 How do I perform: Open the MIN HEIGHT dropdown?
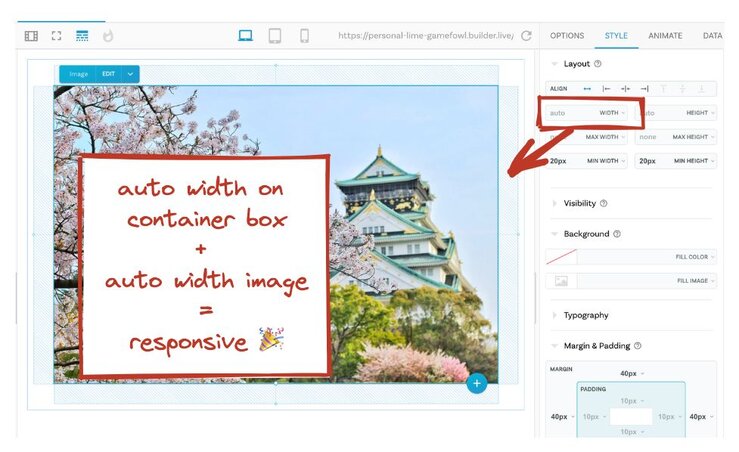tap(694, 161)
